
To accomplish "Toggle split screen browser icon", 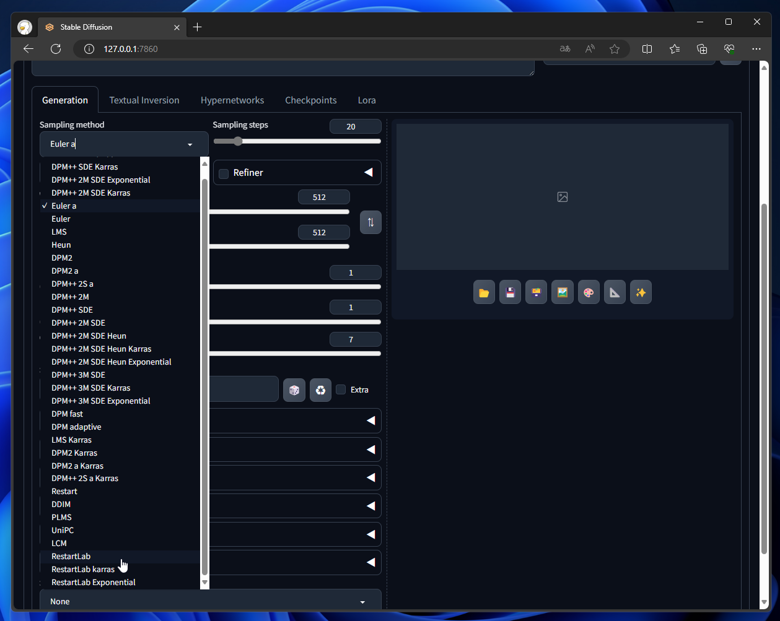I will (647, 49).
